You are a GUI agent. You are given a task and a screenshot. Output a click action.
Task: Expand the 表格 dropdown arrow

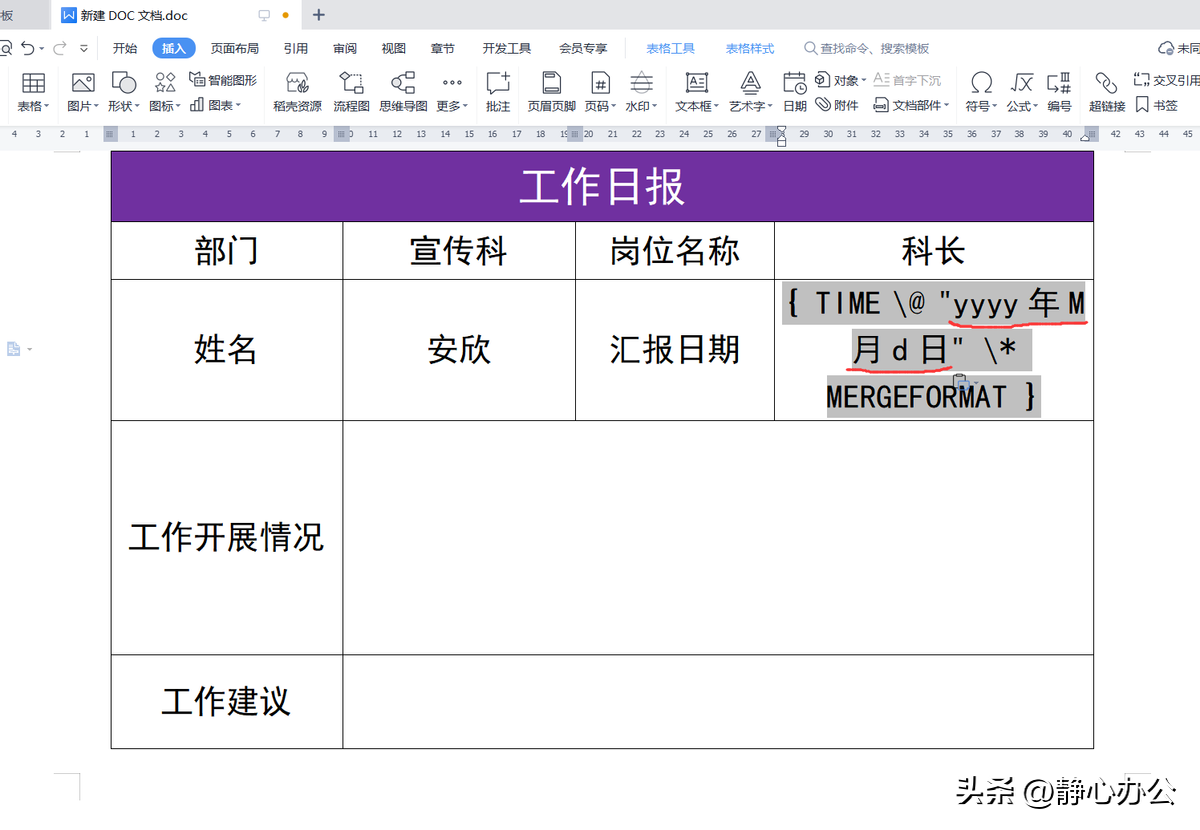[x=47, y=106]
